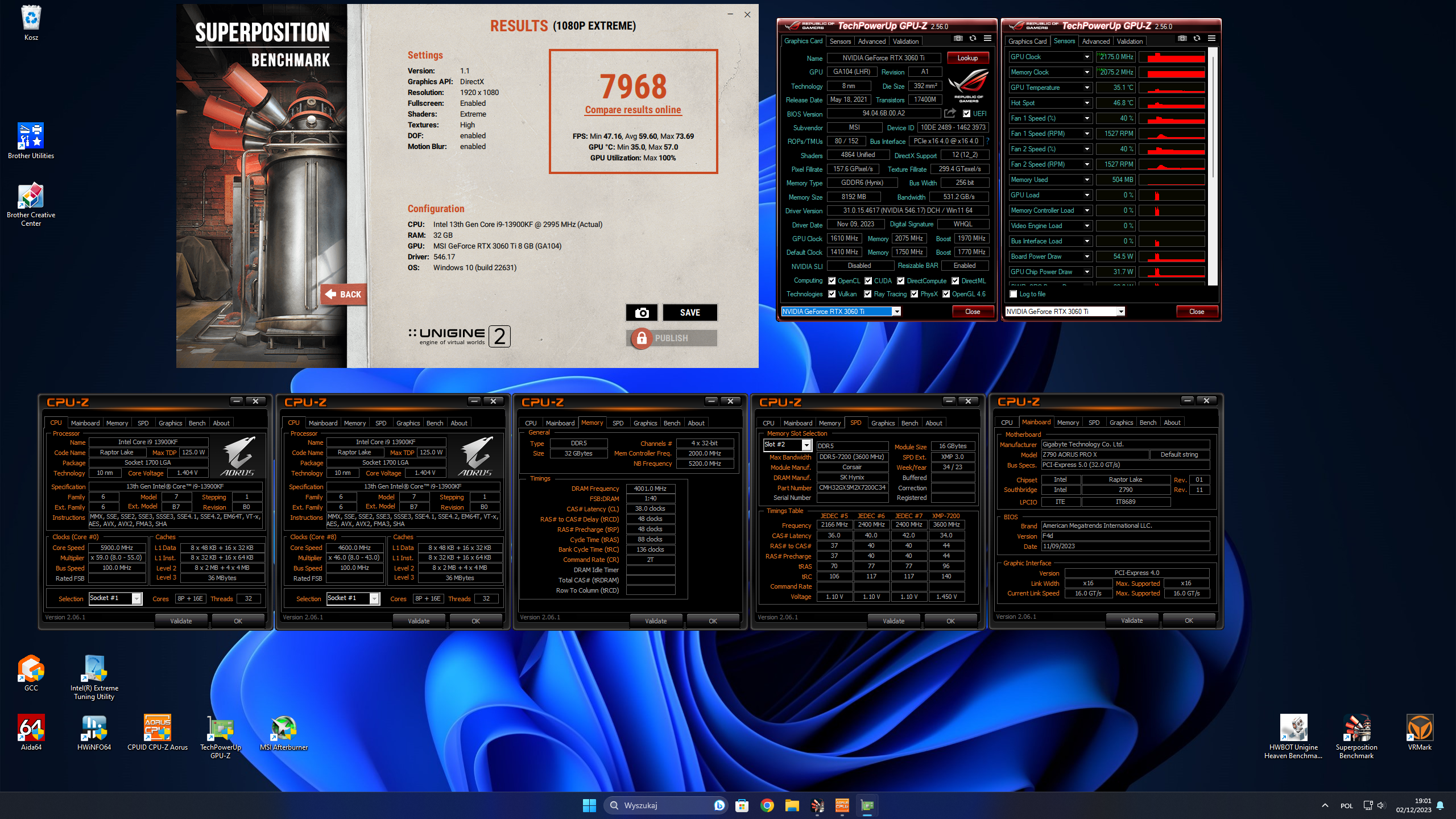Image resolution: width=1456 pixels, height=819 pixels.
Task: Open HWBOT Unigine Heaven Benchmark shortcut
Action: tap(1293, 737)
